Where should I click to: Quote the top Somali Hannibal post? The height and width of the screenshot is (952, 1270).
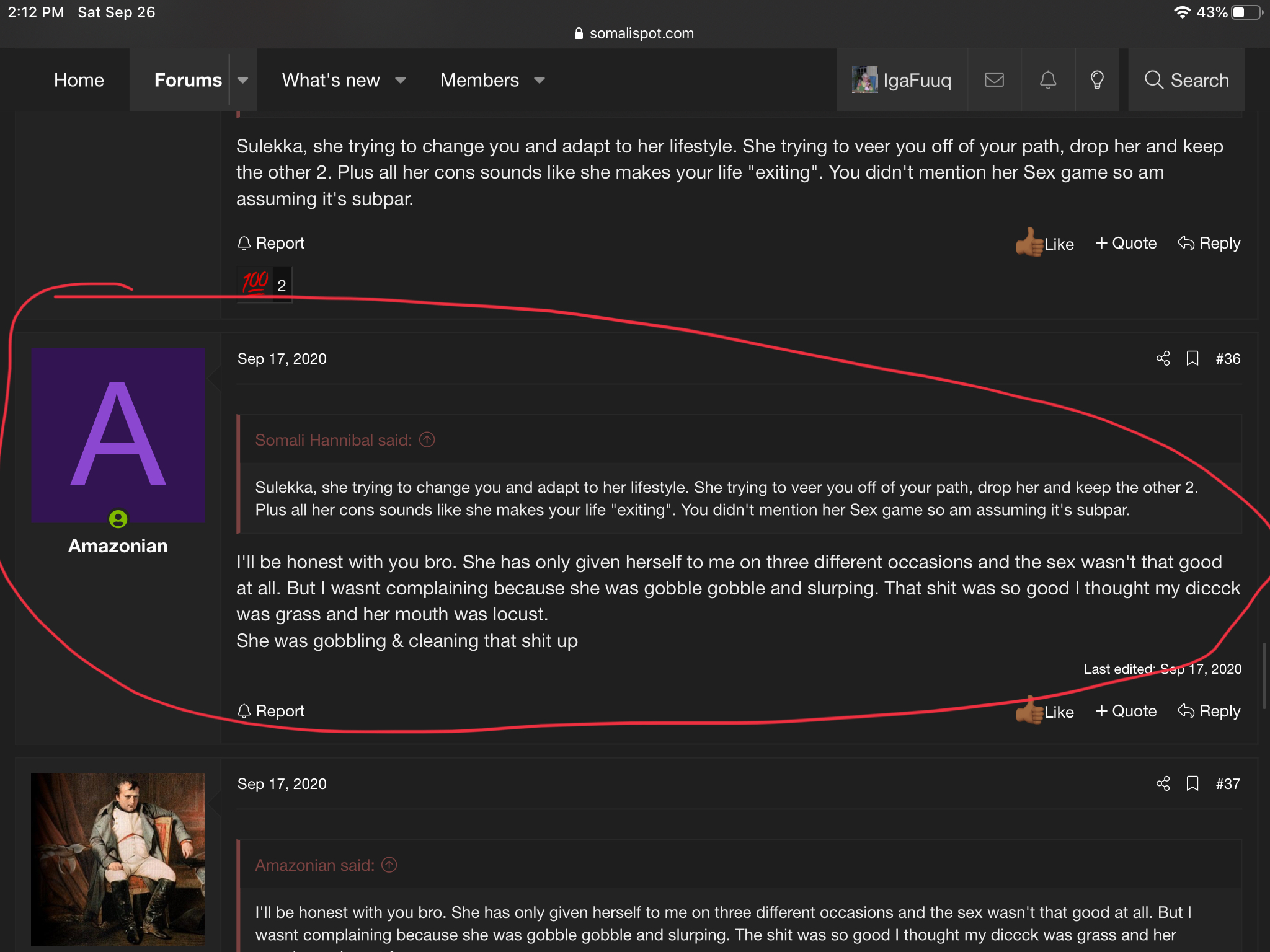1126,243
